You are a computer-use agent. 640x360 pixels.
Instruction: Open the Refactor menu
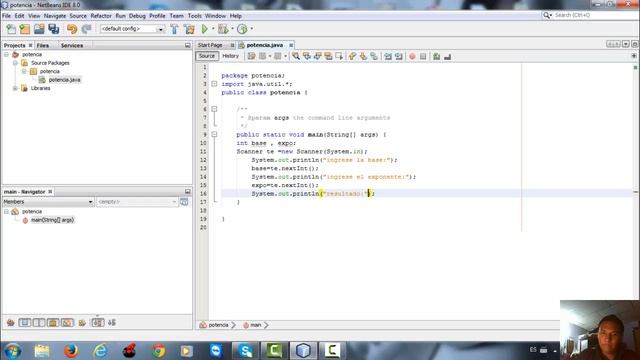(101, 16)
